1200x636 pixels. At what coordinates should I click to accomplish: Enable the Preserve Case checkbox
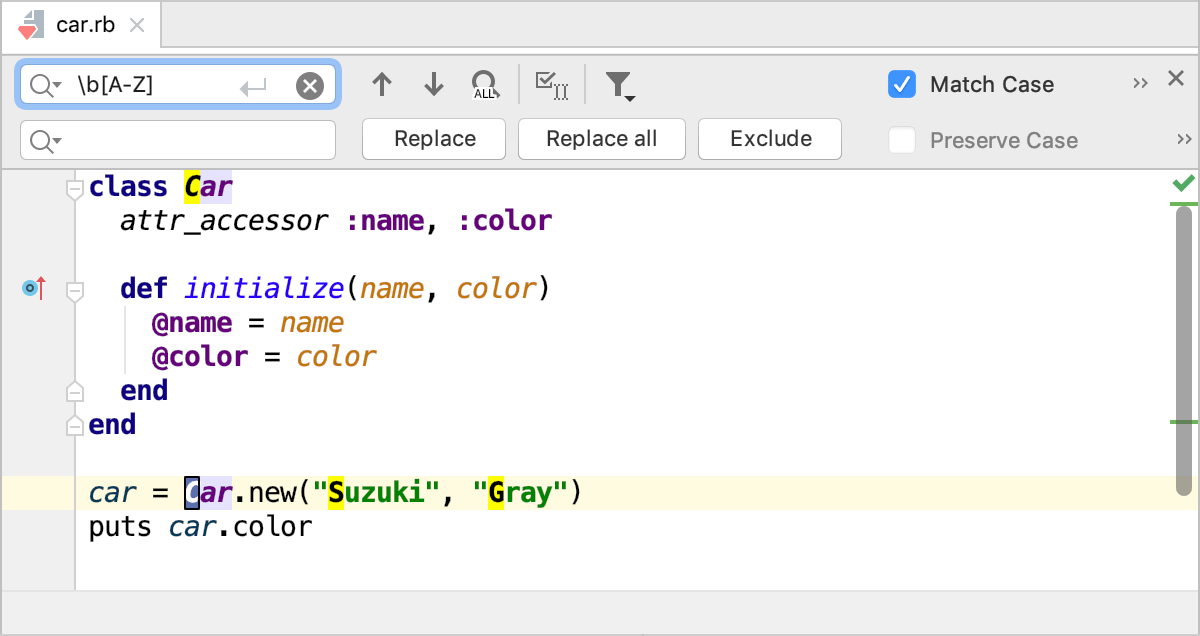pos(901,140)
